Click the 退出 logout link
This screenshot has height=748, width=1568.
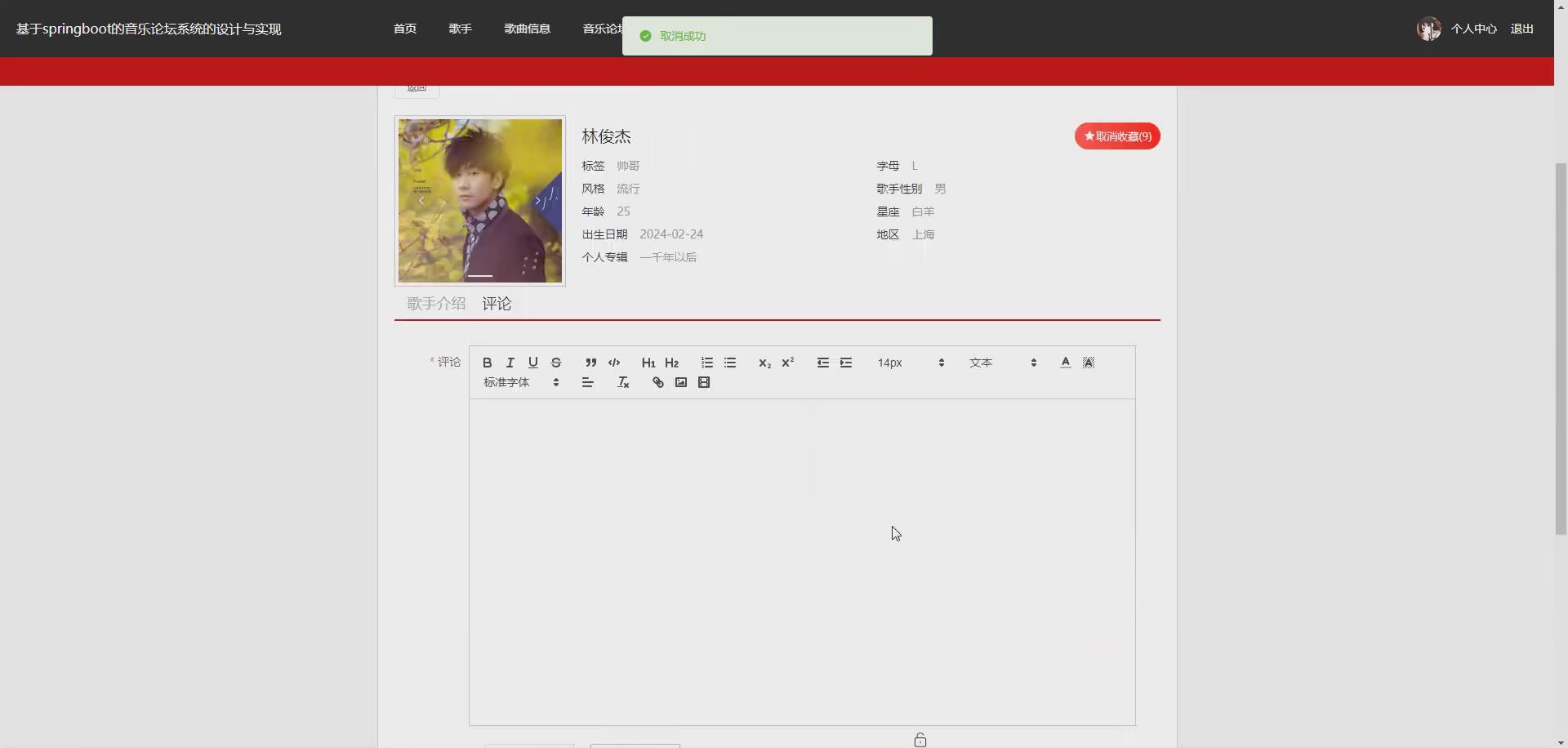[x=1521, y=28]
